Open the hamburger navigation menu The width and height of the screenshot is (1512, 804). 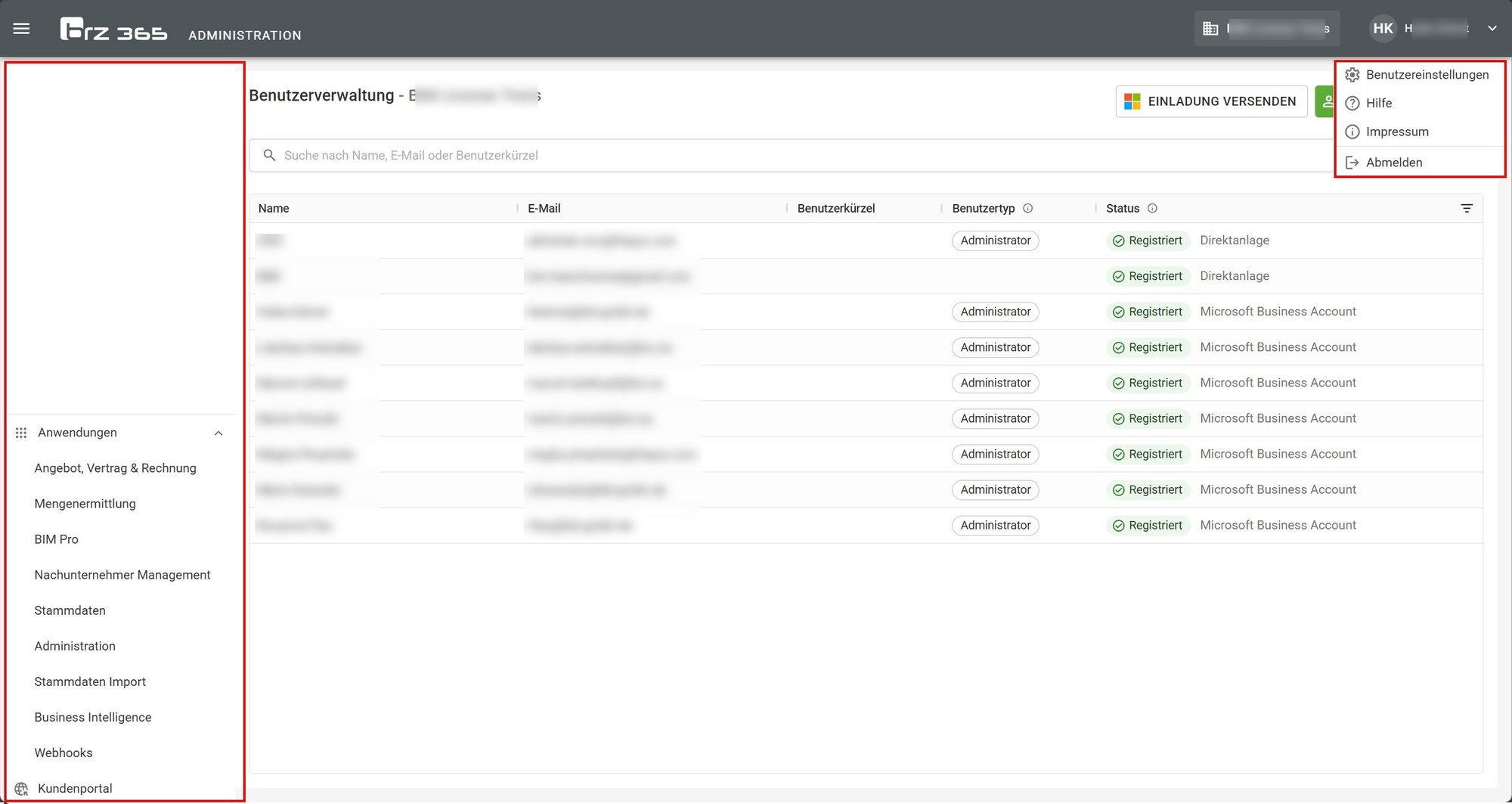coord(21,29)
